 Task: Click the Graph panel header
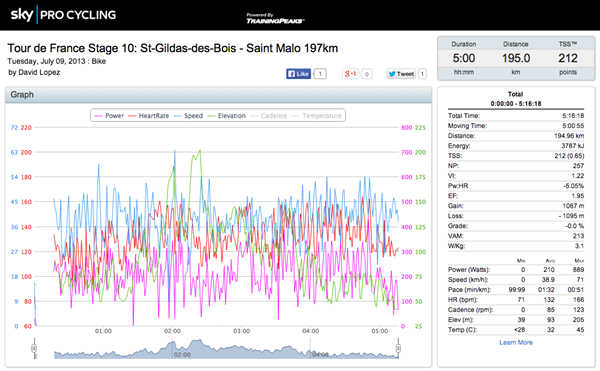pos(218,94)
